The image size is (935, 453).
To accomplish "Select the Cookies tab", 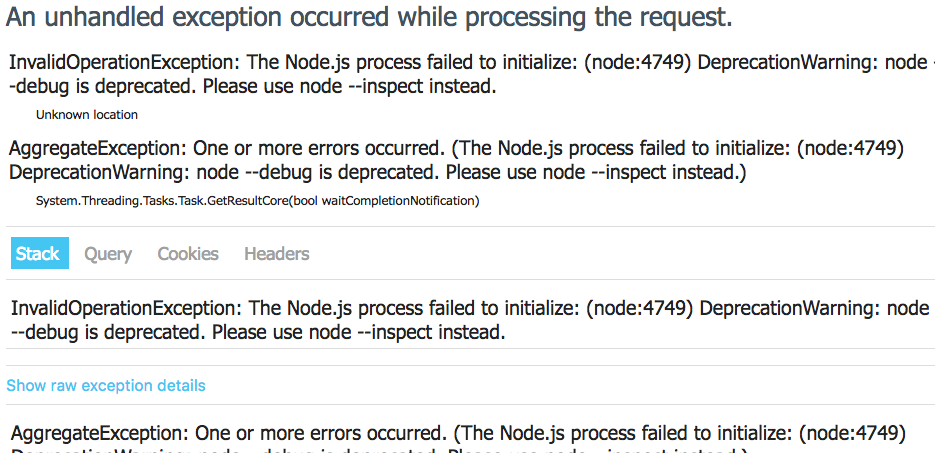I will (188, 254).
